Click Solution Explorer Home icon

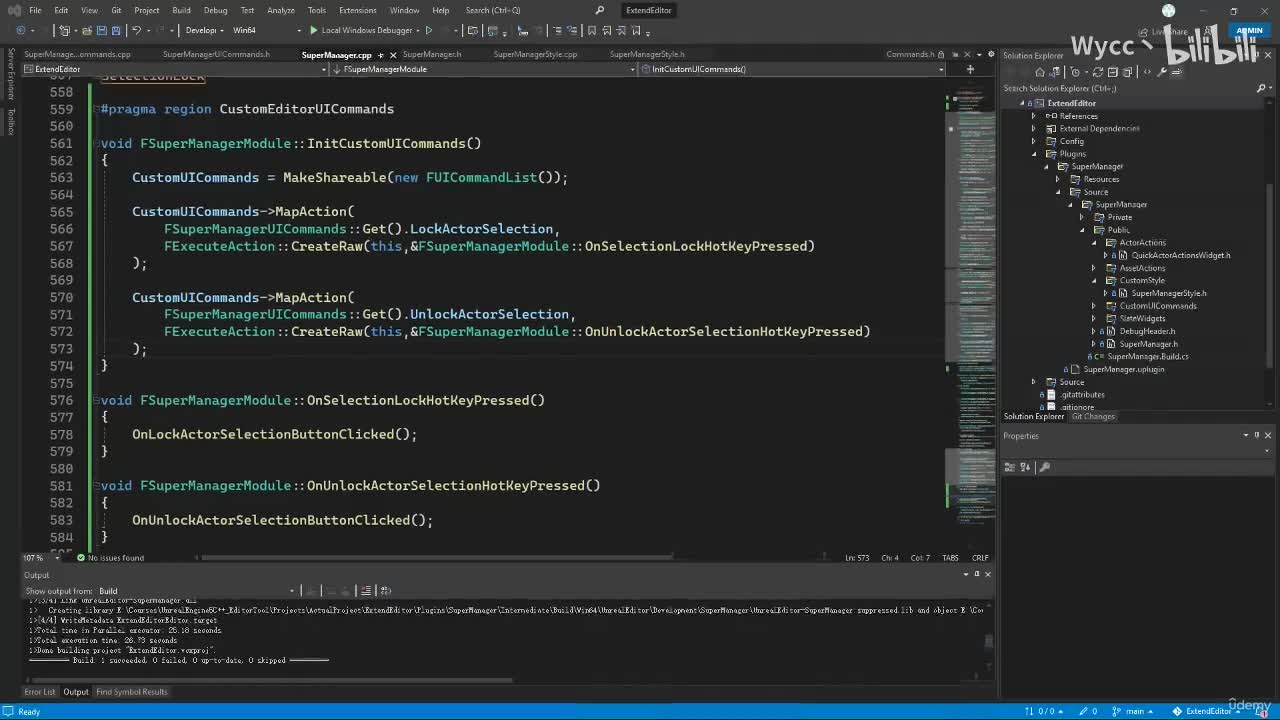tap(1040, 72)
